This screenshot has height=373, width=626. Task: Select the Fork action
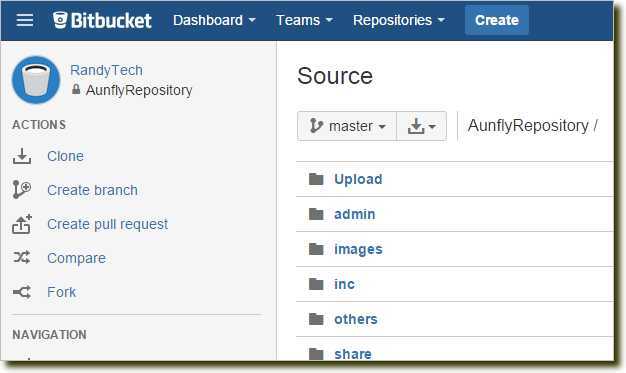[x=61, y=292]
